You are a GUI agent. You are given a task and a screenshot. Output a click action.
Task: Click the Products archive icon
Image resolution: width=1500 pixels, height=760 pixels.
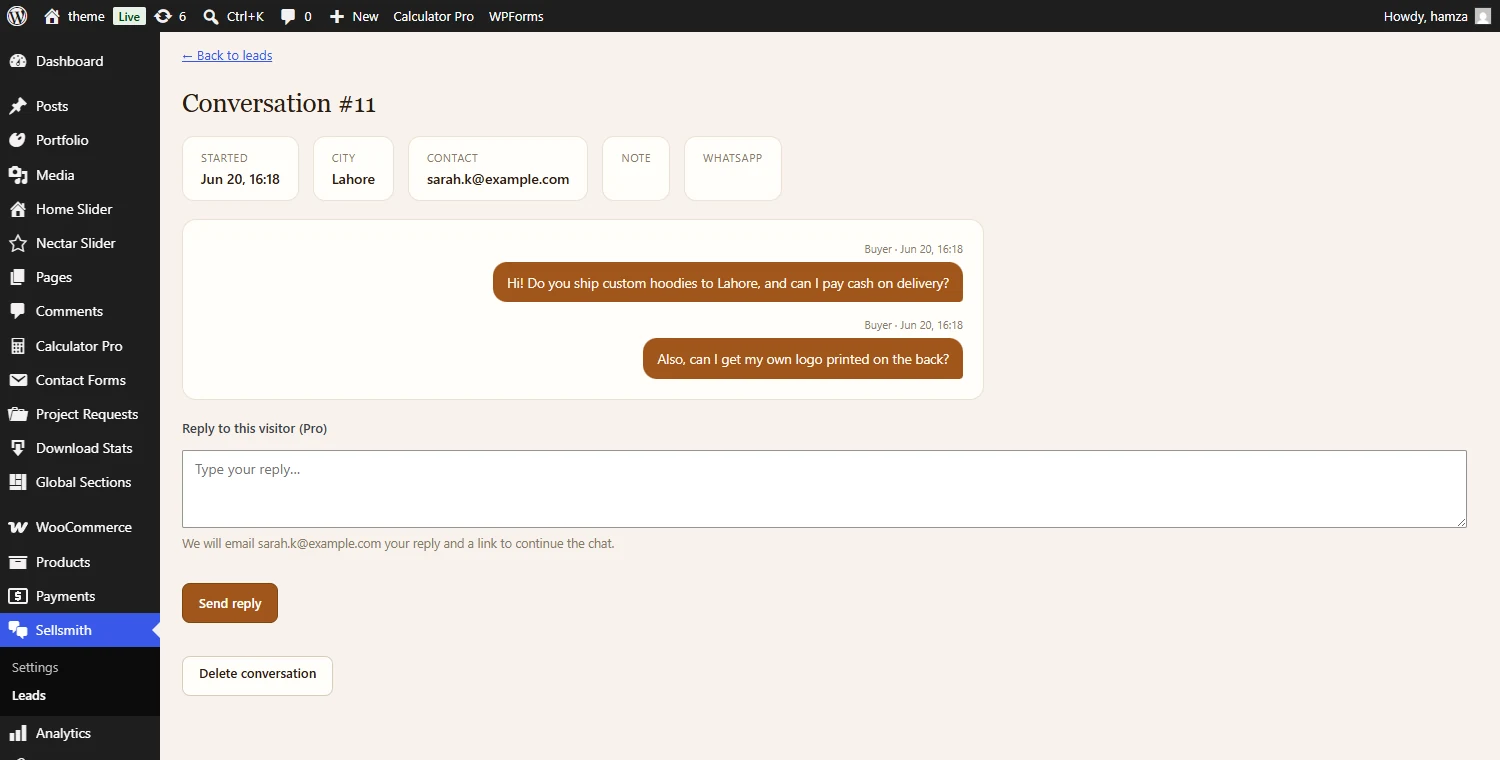18,562
